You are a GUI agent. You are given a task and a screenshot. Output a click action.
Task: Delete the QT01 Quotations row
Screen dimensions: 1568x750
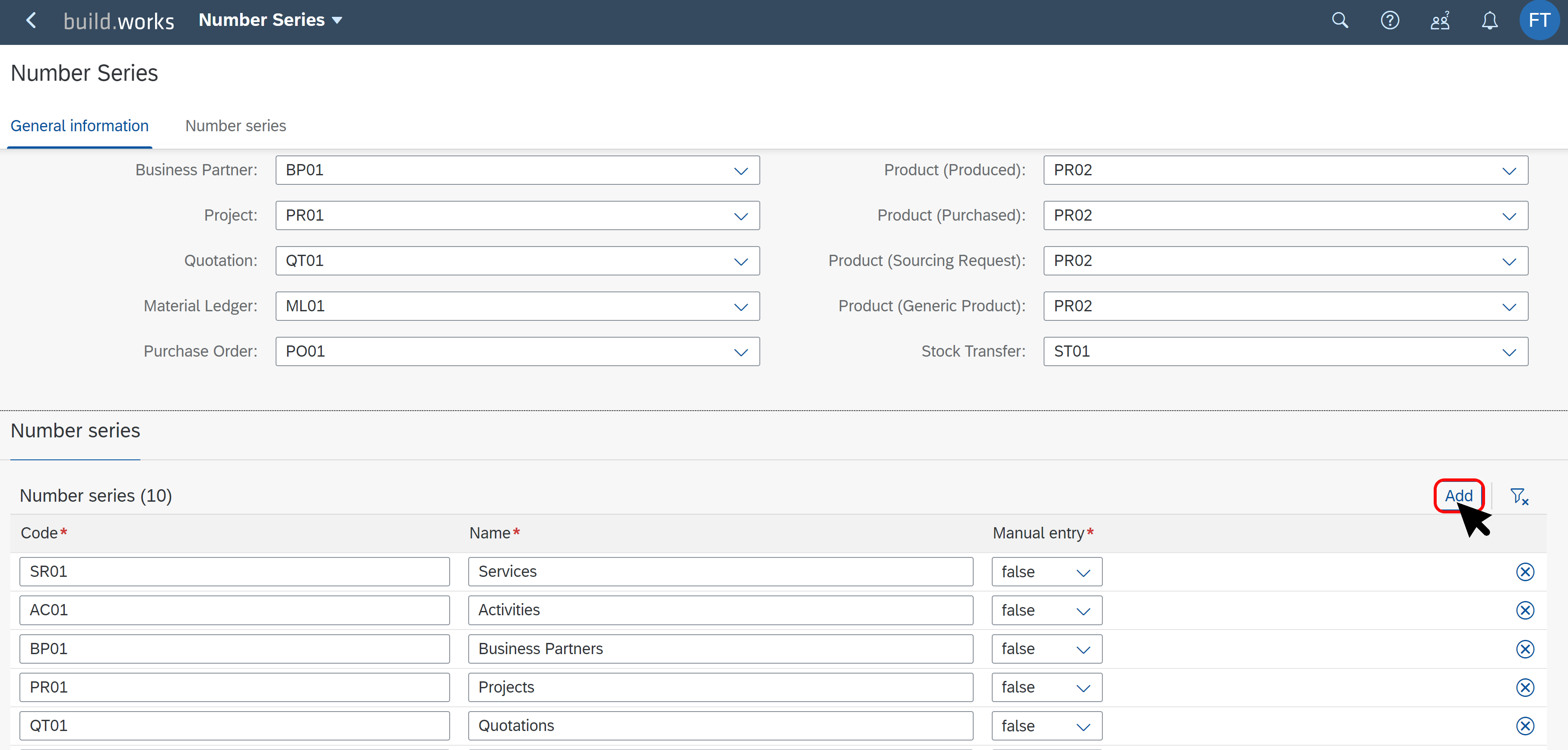1525,726
